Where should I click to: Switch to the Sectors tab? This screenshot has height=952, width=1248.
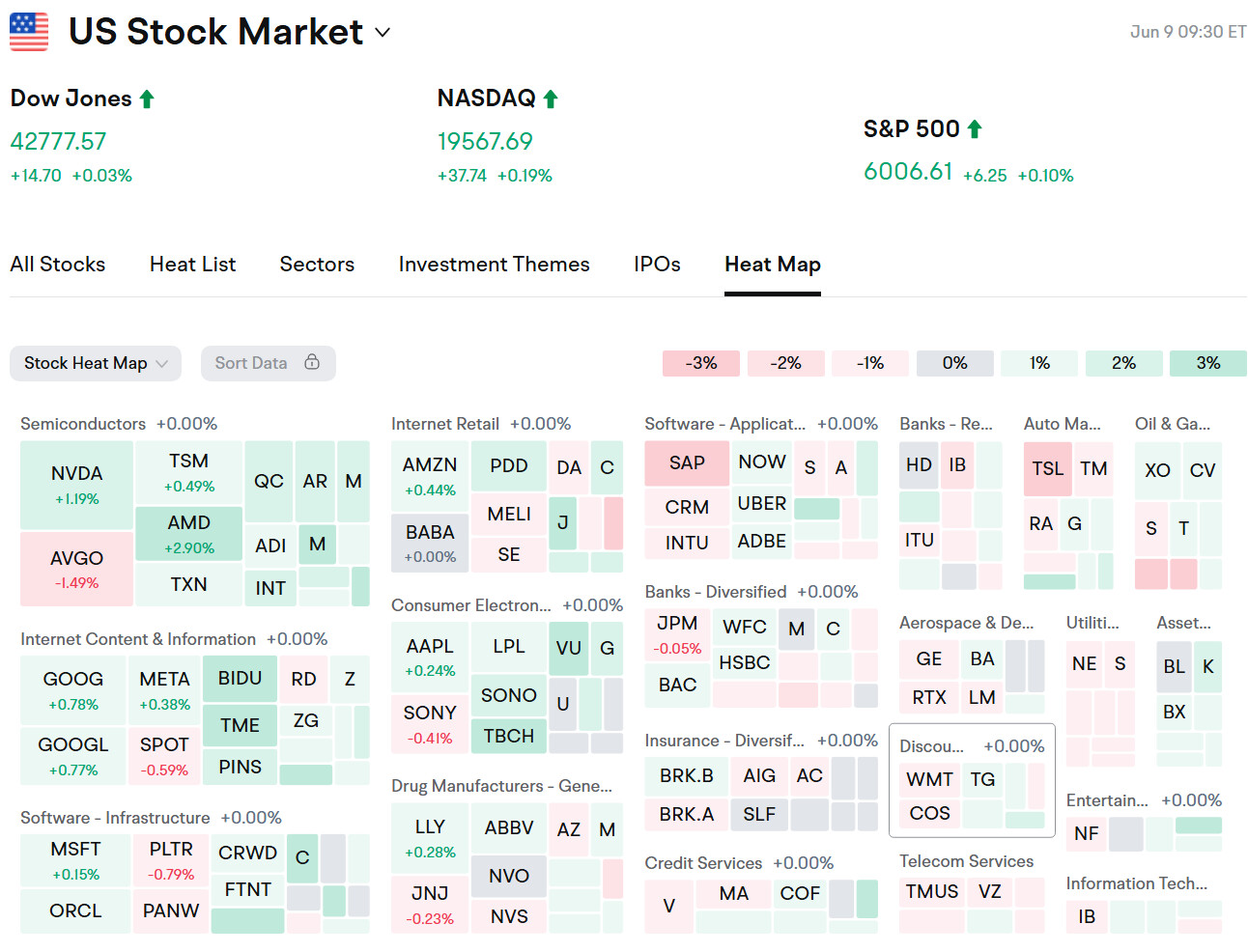pyautogui.click(x=317, y=265)
